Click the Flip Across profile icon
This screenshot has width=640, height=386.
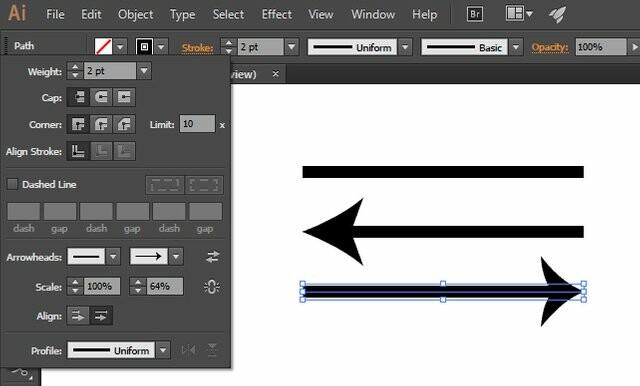click(212, 350)
